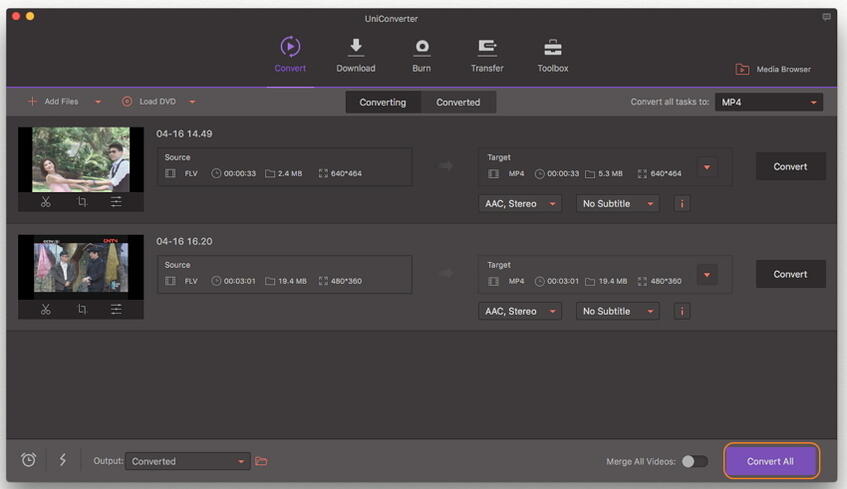This screenshot has width=847, height=489.
Task: Click Load DVD button
Action: click(x=149, y=102)
